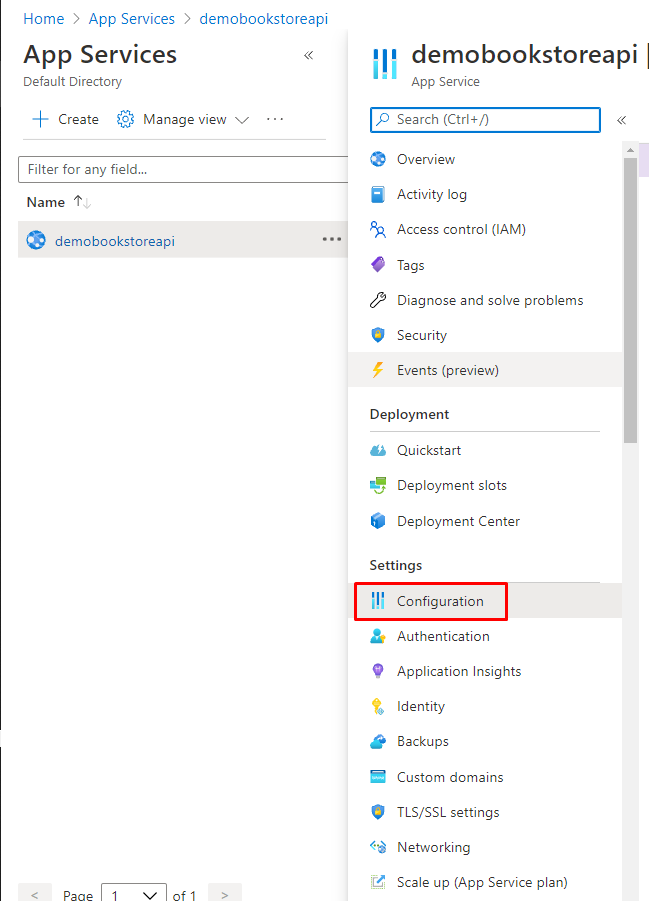Open the context menu ellipsis for demobookstoreapi row
Viewport: 649px width, 901px height.
click(x=332, y=239)
